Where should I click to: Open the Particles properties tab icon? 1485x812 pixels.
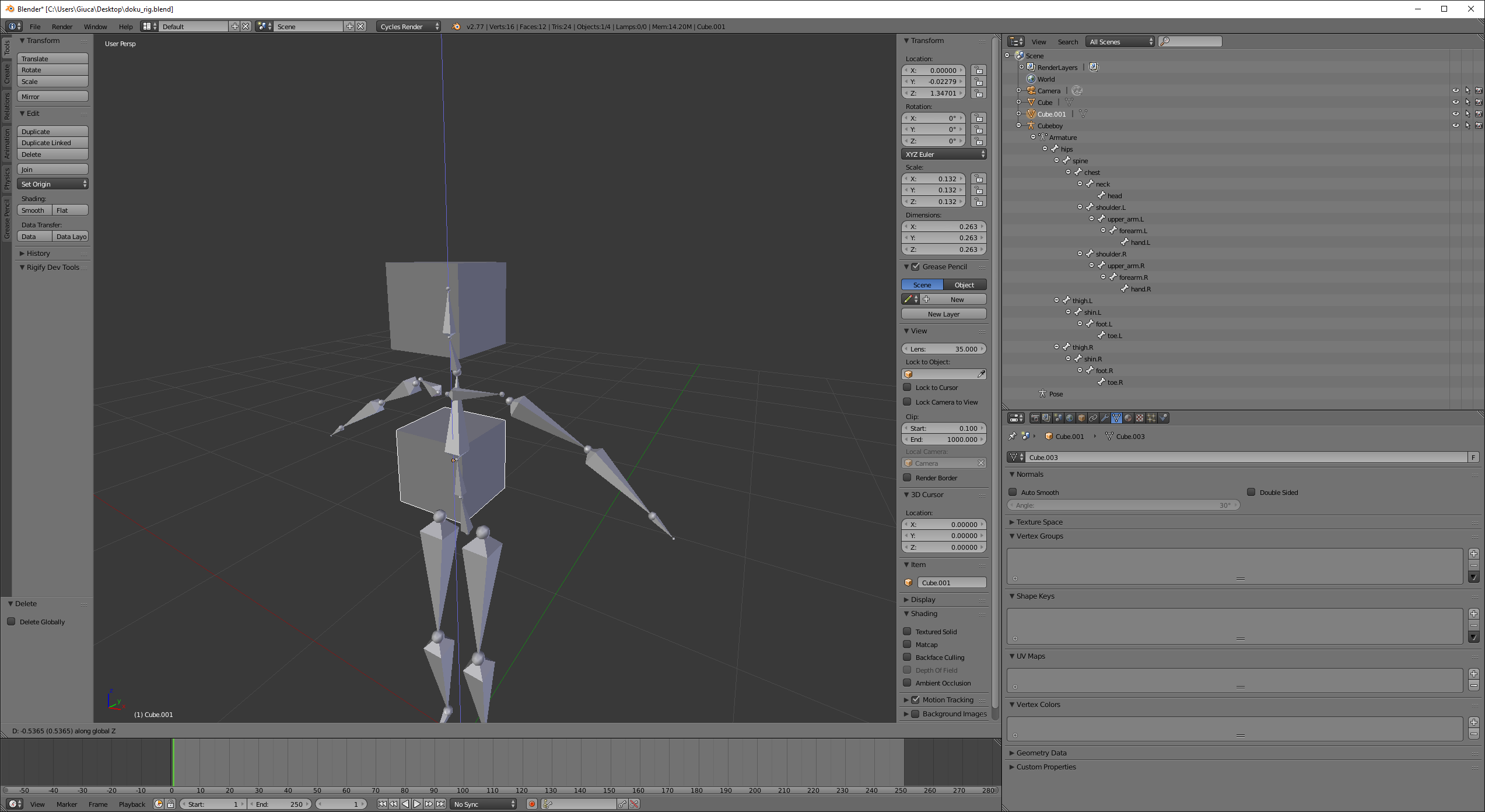[x=1151, y=418]
